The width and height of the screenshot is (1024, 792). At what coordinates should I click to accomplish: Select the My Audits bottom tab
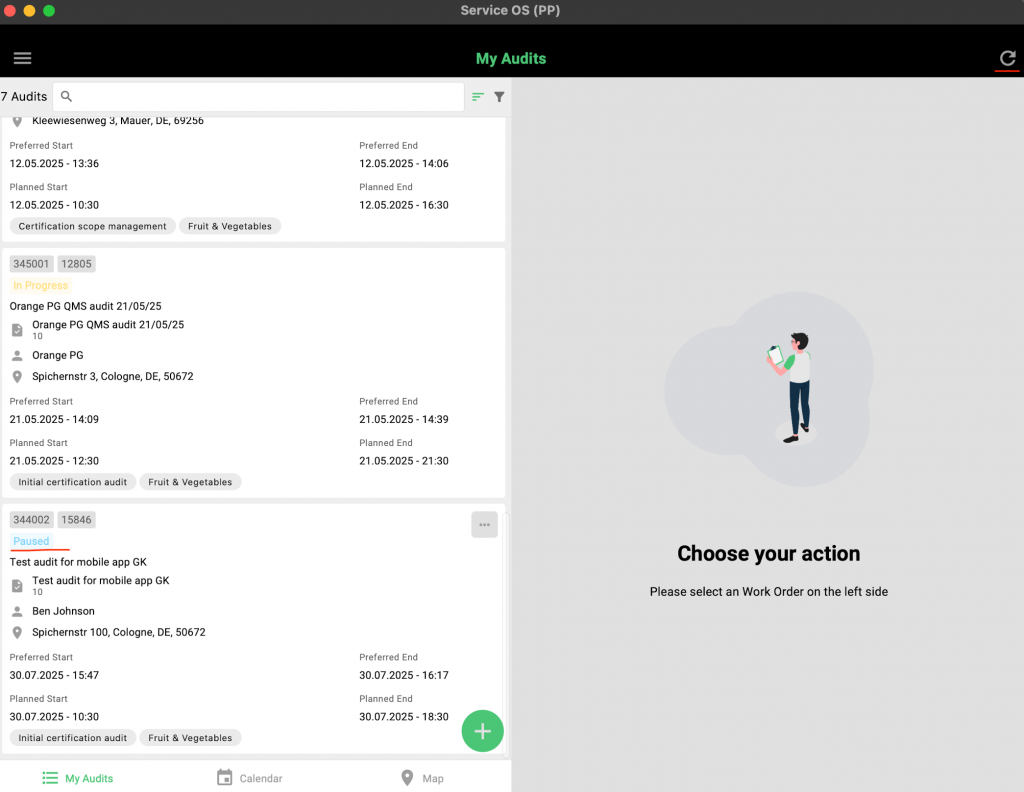[x=78, y=778]
